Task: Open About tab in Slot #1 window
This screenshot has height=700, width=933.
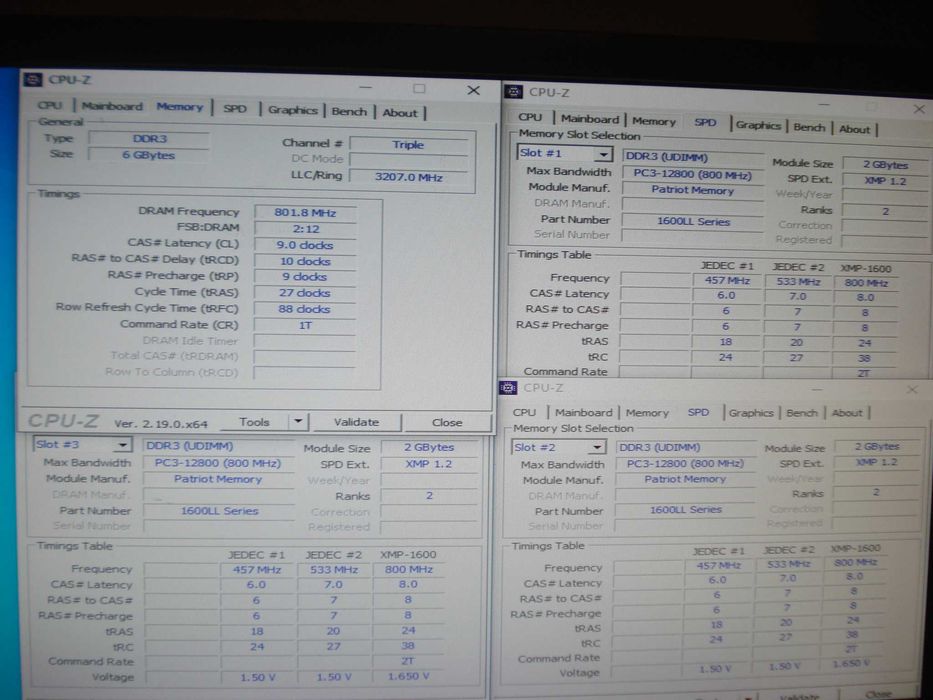Action: [x=854, y=129]
